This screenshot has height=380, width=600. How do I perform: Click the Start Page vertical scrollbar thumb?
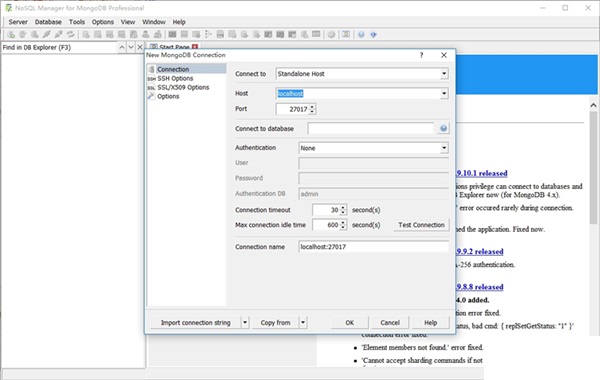[x=593, y=168]
